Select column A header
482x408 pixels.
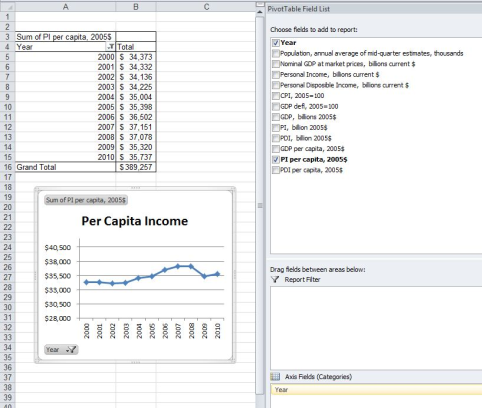(66, 7)
